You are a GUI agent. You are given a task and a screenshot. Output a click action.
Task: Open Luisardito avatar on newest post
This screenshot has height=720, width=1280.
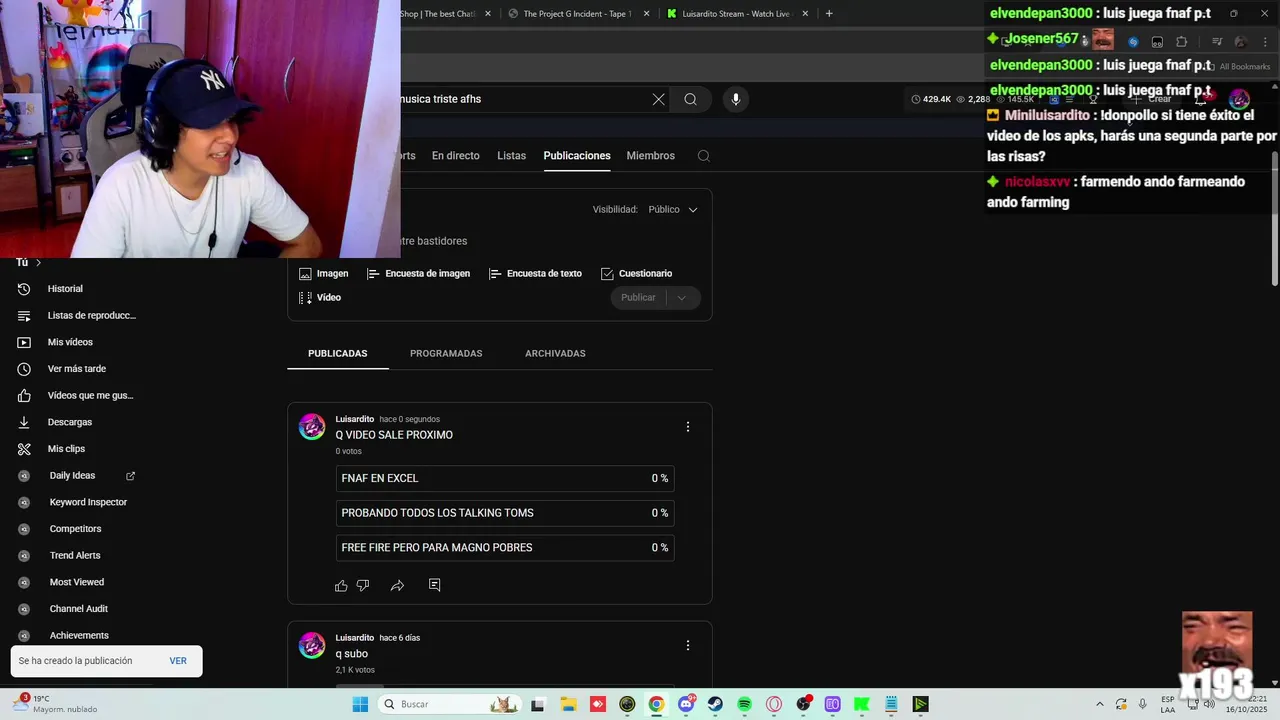pos(313,427)
